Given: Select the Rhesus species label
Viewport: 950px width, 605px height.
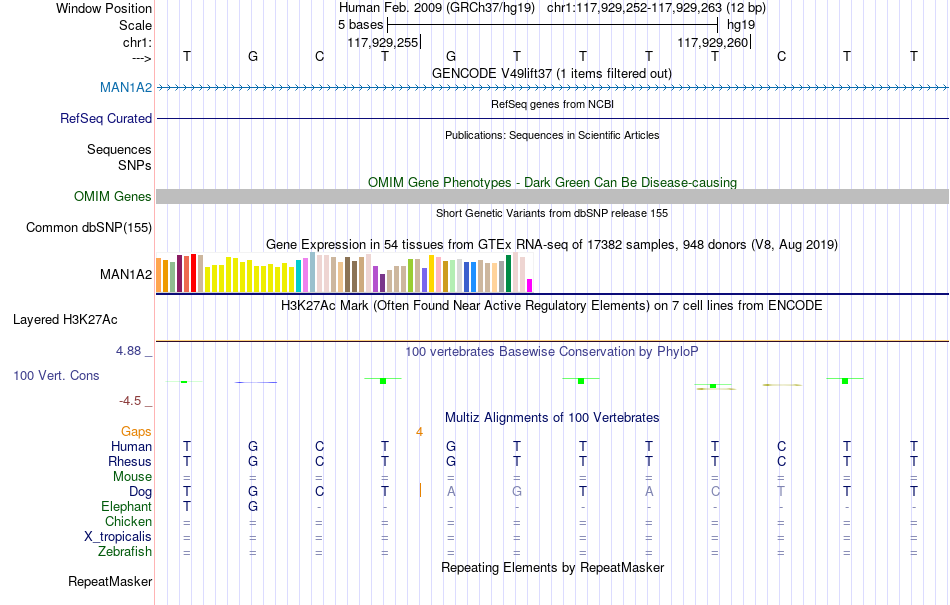Looking at the screenshot, I should (130, 461).
